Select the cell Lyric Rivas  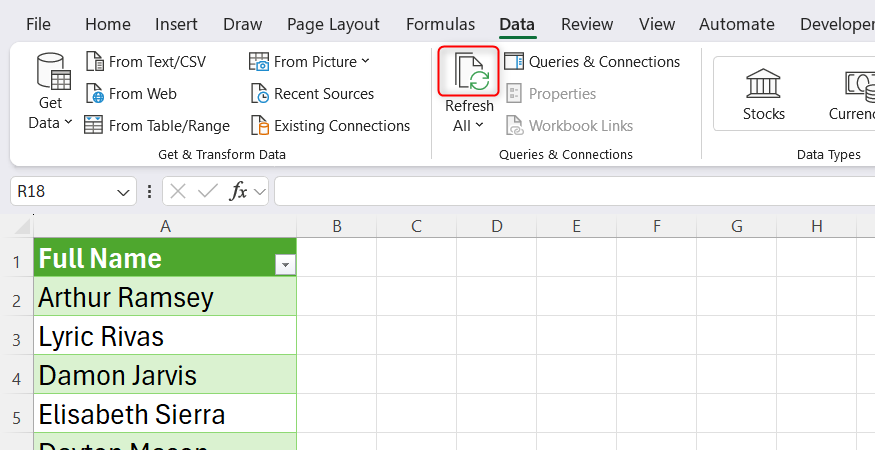tap(165, 335)
